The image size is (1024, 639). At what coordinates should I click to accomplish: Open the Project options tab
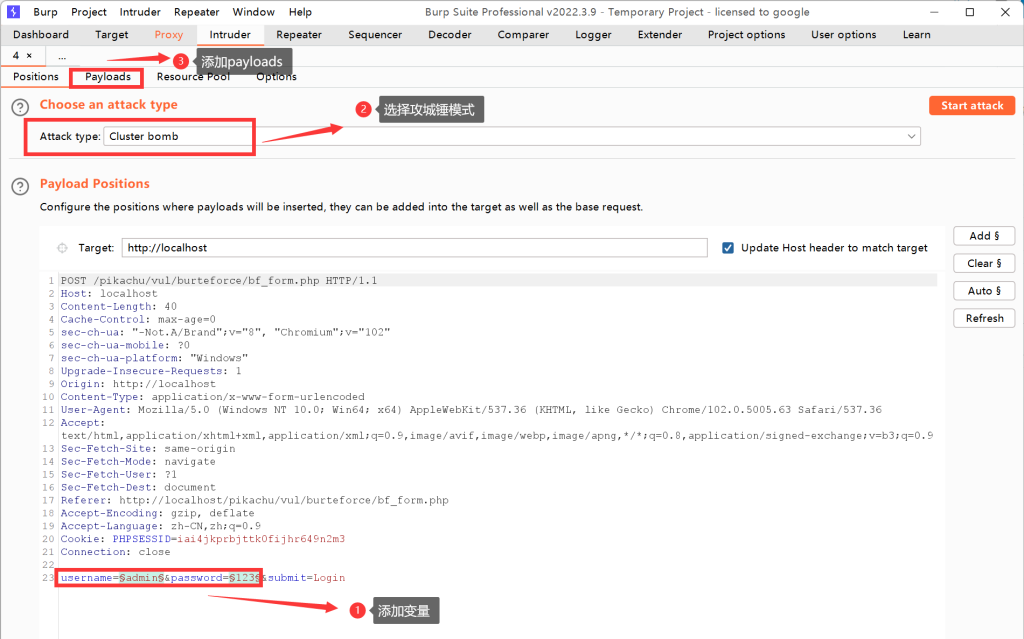(x=746, y=35)
